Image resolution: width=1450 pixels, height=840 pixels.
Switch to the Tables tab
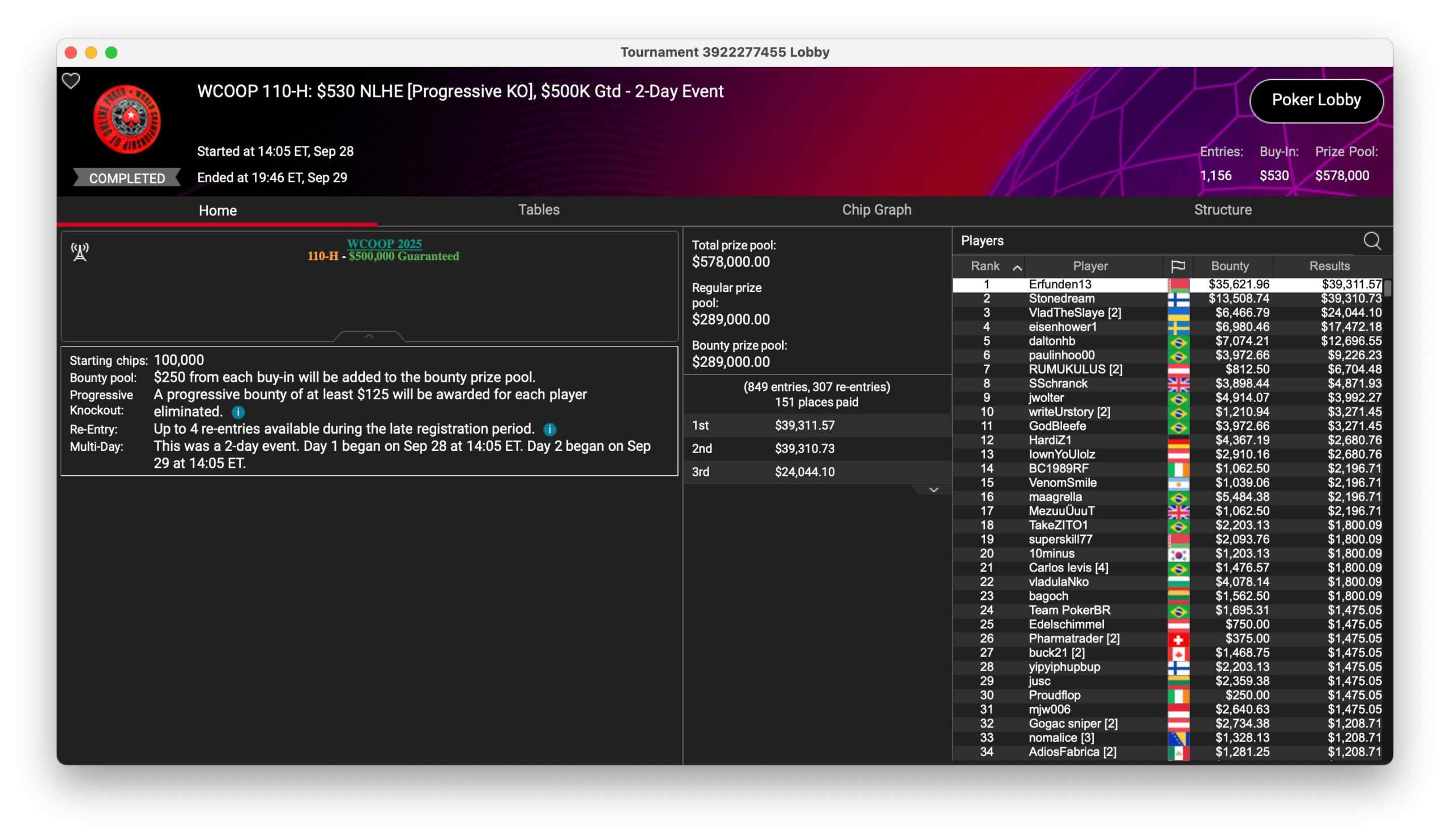point(539,210)
